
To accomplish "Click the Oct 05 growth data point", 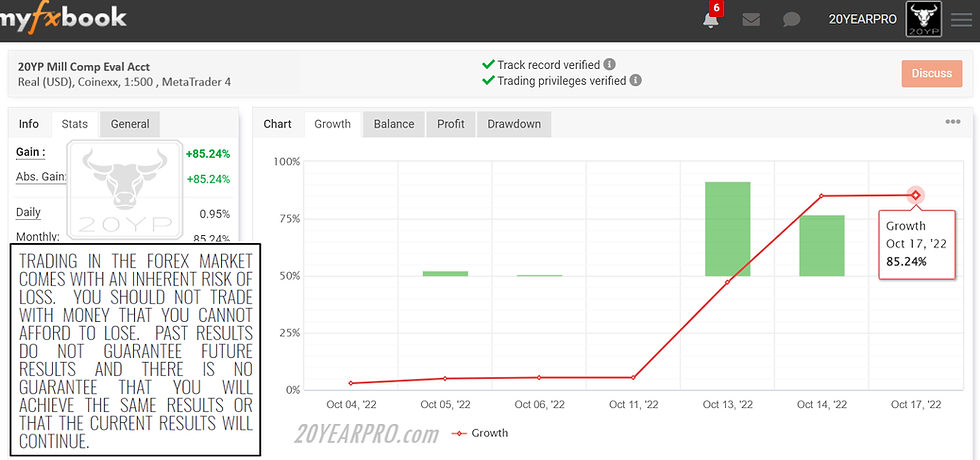I will (x=445, y=379).
